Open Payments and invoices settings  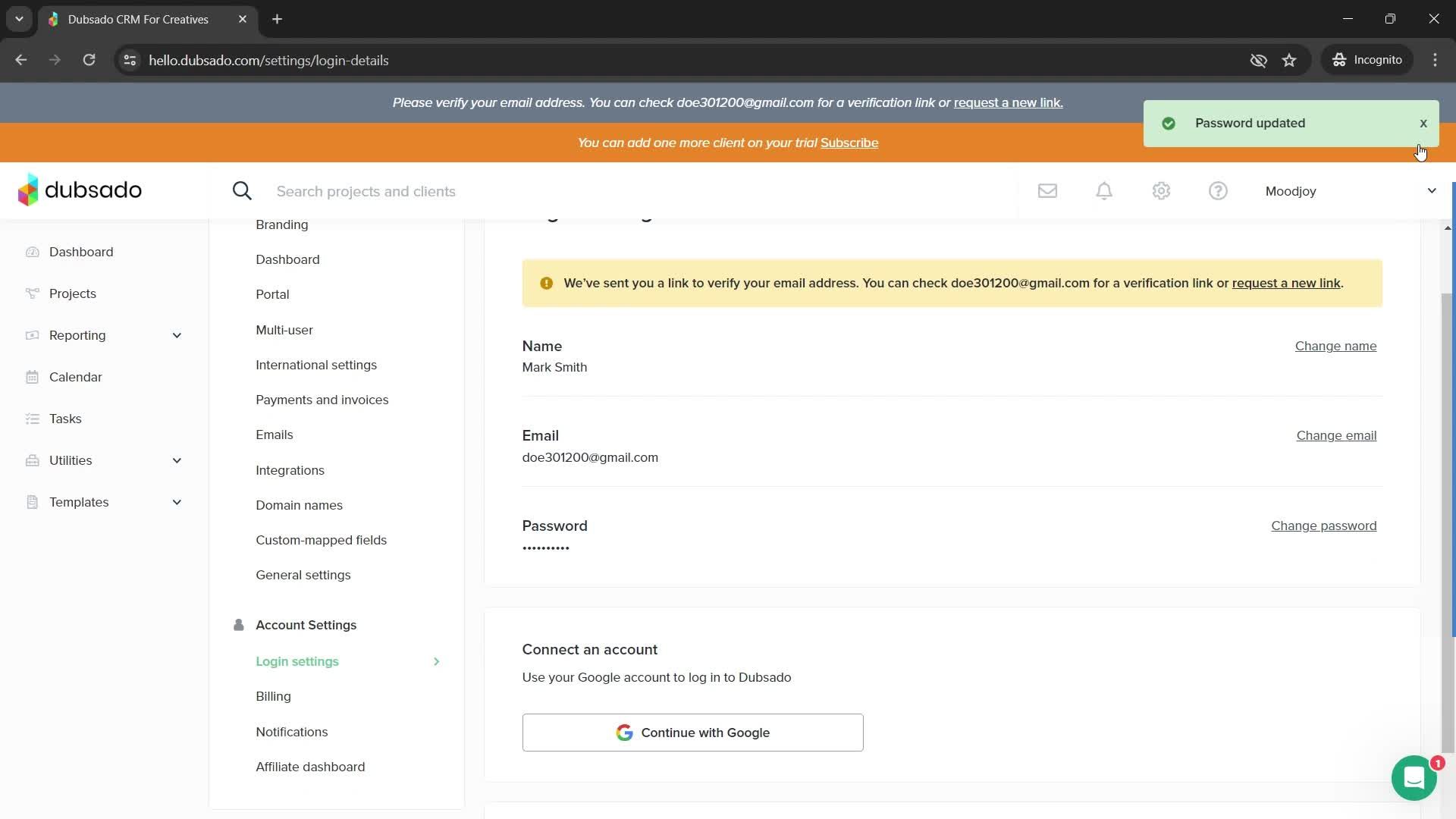point(322,400)
